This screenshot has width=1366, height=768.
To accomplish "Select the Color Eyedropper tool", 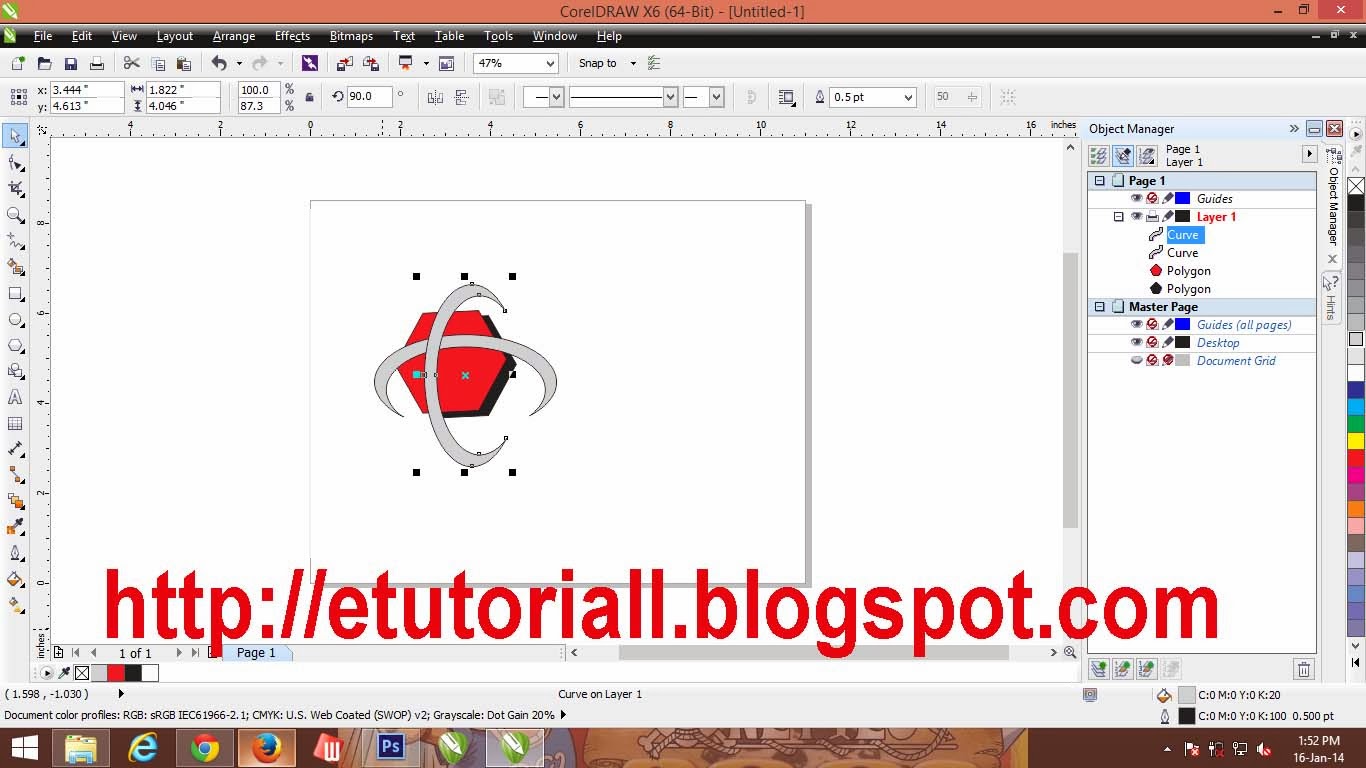I will [15, 527].
